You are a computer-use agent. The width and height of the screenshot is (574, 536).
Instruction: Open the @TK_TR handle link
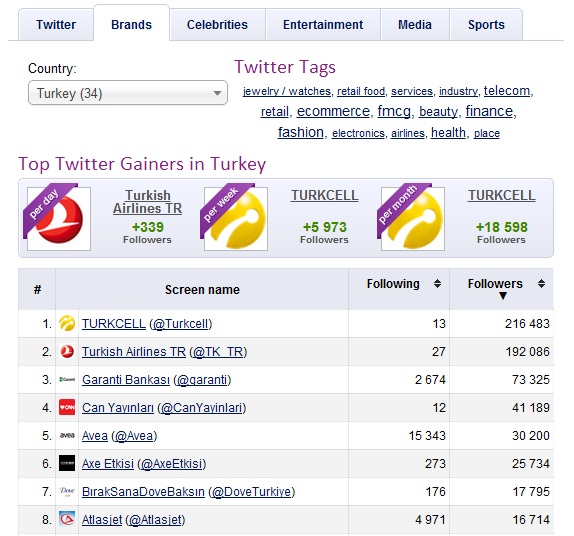click(x=218, y=352)
